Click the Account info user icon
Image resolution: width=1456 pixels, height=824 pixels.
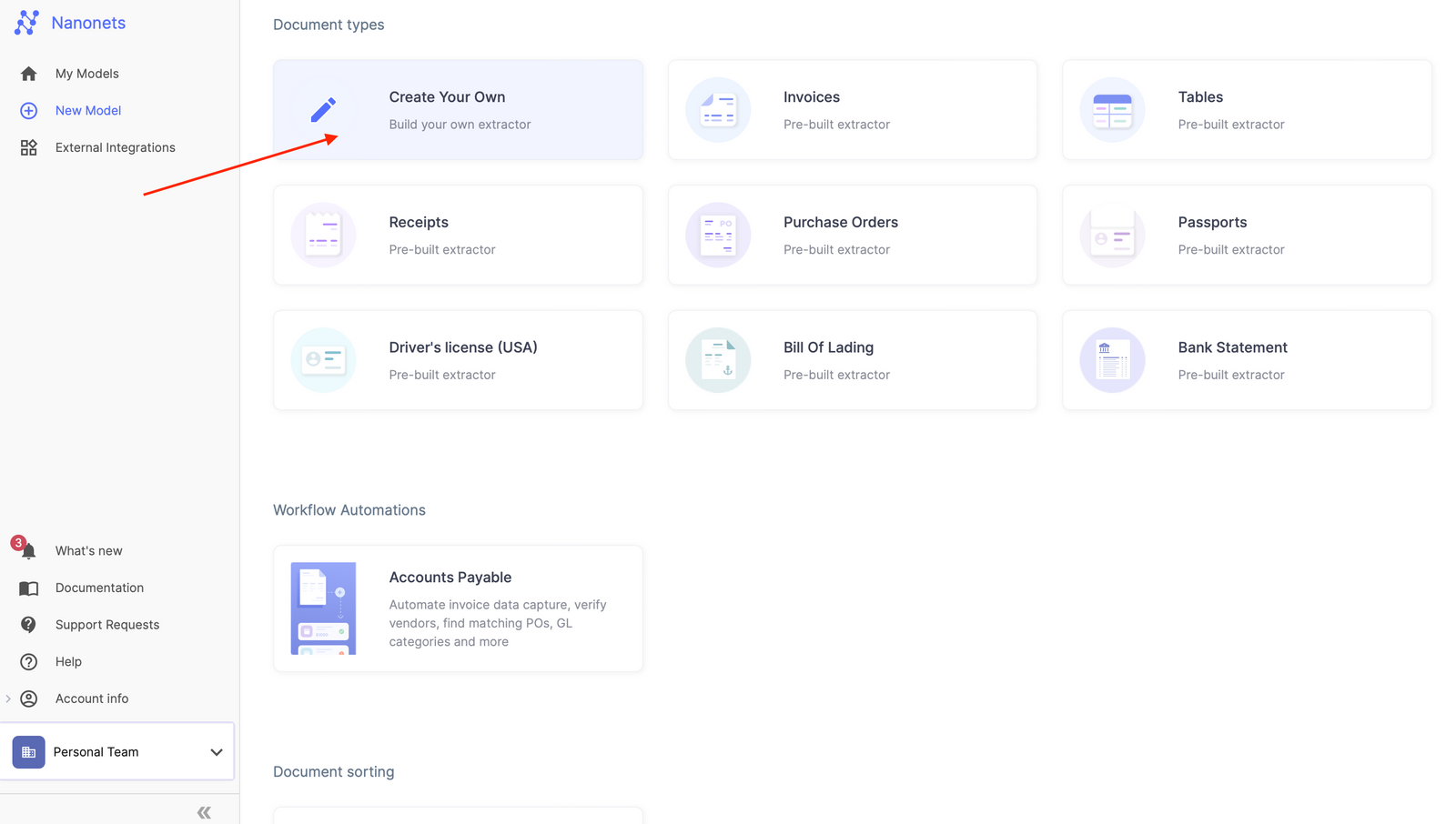(x=28, y=698)
